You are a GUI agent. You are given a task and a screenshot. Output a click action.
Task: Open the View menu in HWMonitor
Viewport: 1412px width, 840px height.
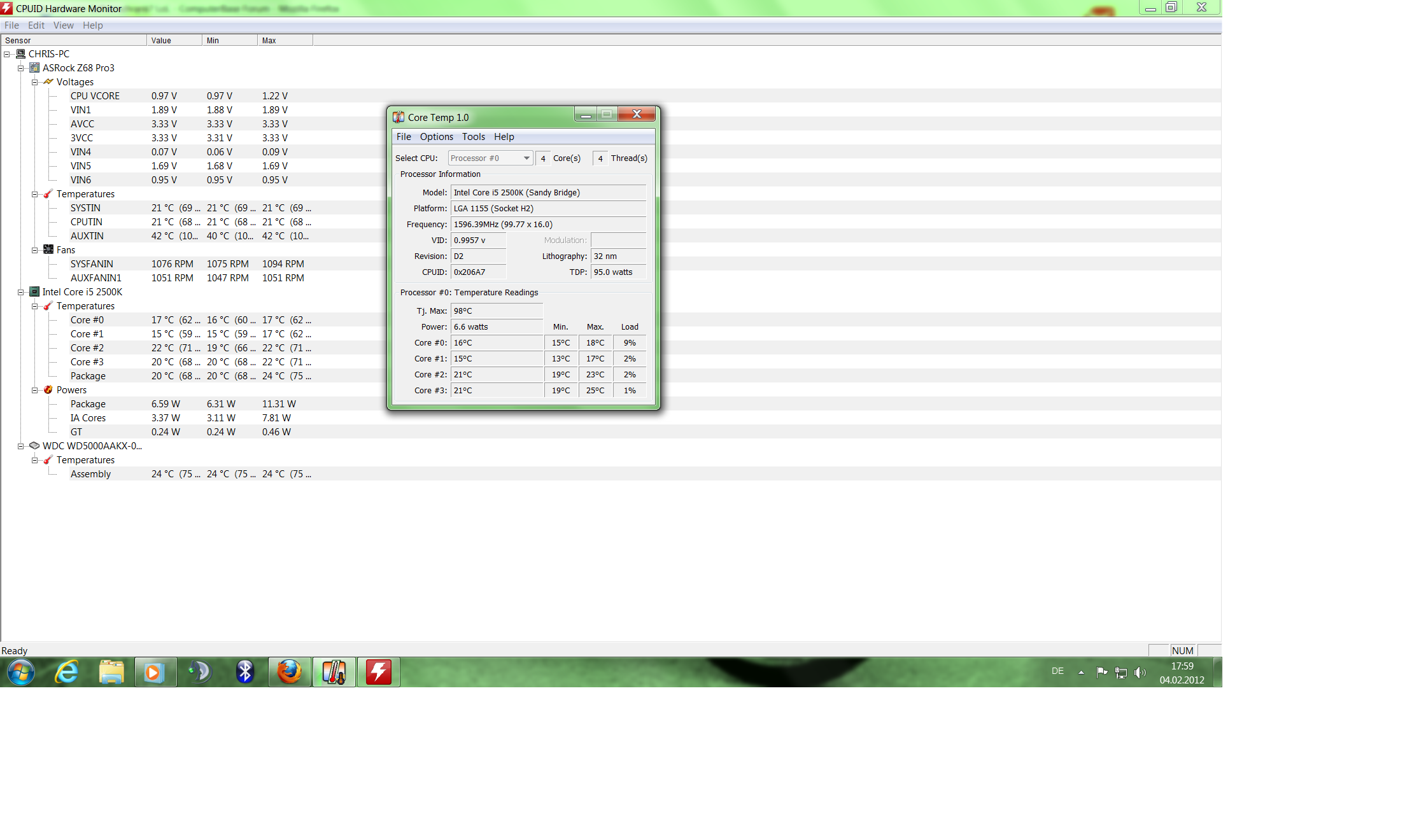(63, 25)
